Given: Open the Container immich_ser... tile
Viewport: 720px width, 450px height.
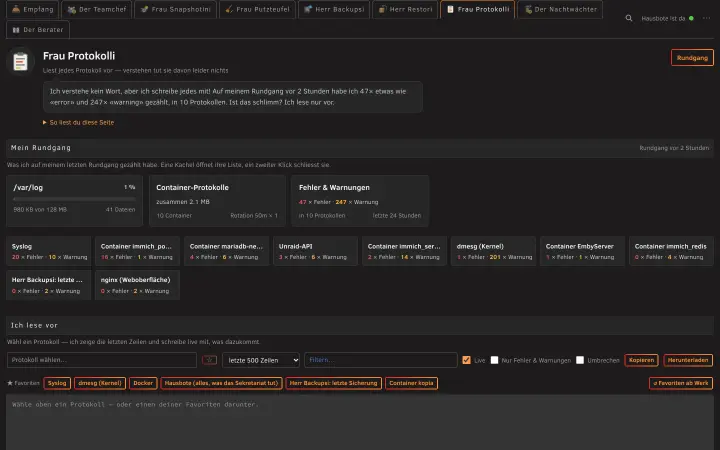Looking at the screenshot, I should point(405,251).
